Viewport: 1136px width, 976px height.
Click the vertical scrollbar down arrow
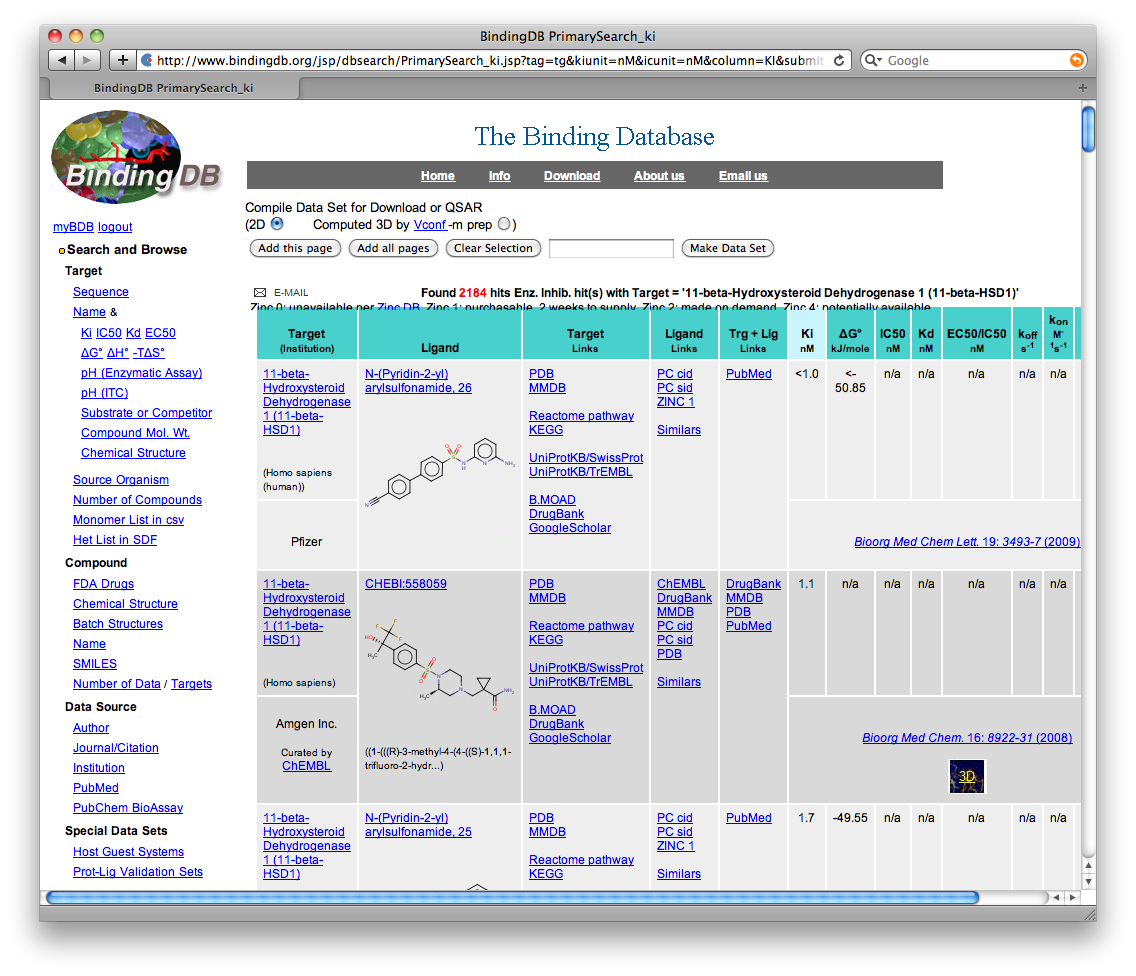[x=1087, y=881]
